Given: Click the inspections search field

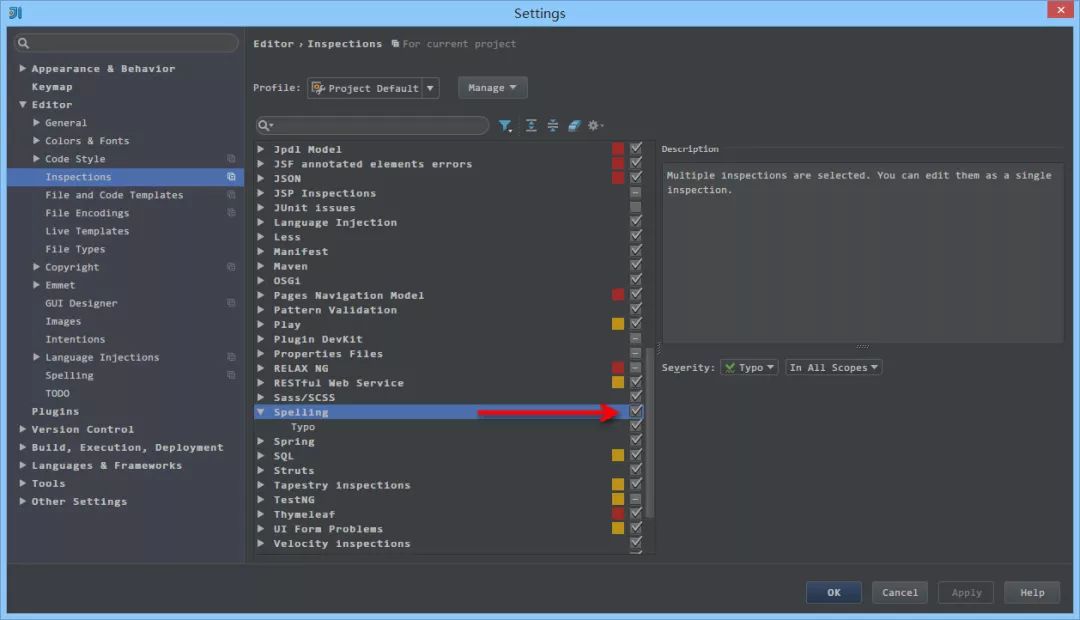Looking at the screenshot, I should coord(373,126).
